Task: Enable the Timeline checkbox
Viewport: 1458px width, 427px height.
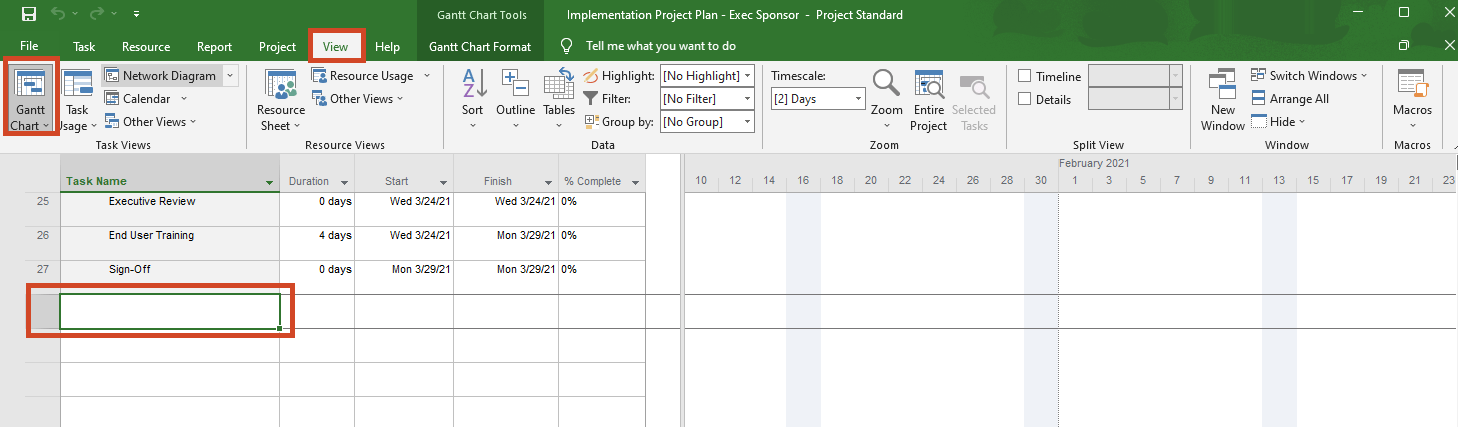Action: [1025, 76]
